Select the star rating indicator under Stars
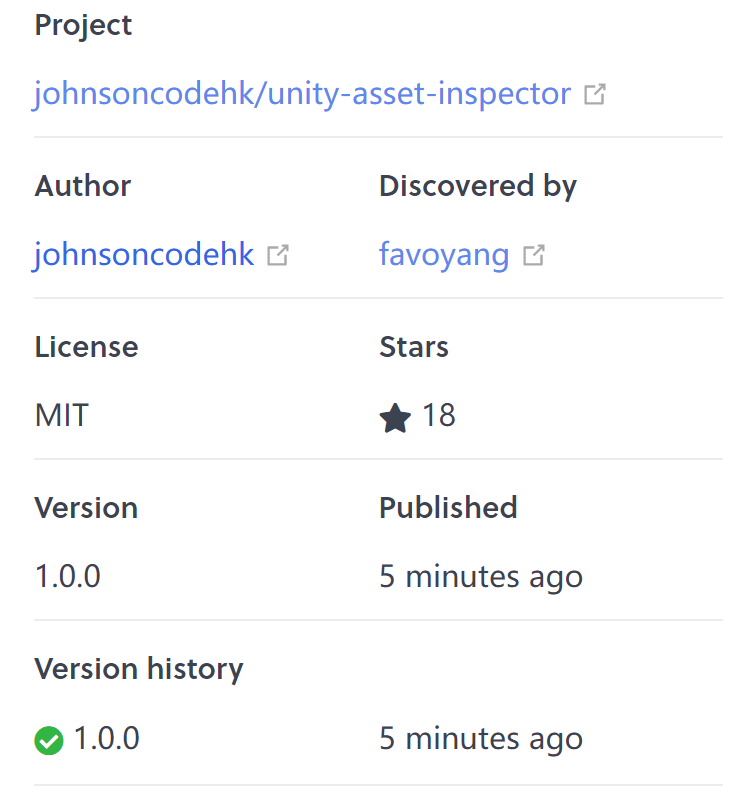 (396, 416)
